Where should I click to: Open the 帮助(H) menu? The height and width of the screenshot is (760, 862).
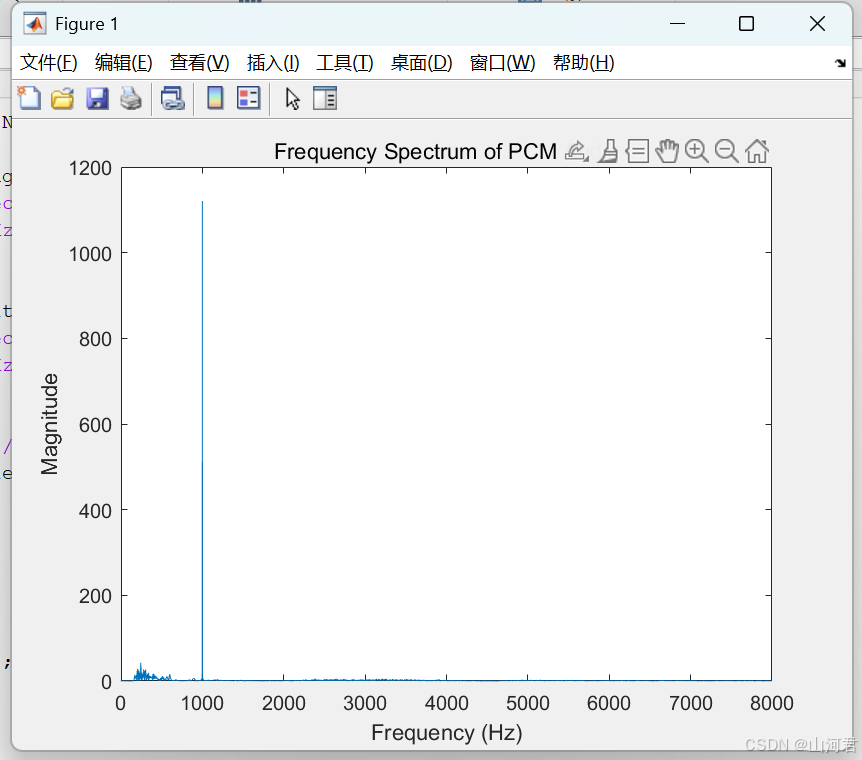pos(584,63)
